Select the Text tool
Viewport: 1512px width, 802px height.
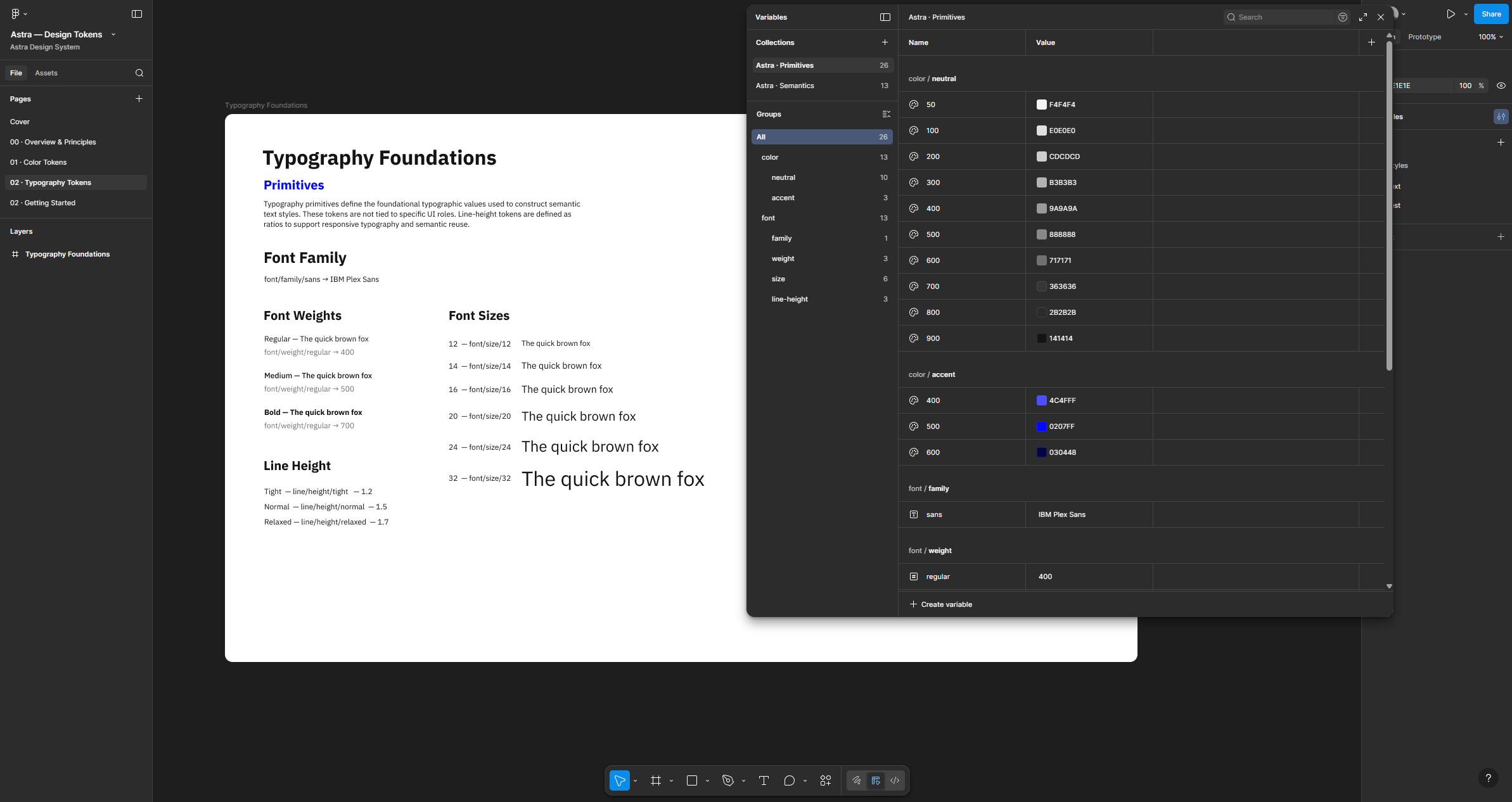764,780
